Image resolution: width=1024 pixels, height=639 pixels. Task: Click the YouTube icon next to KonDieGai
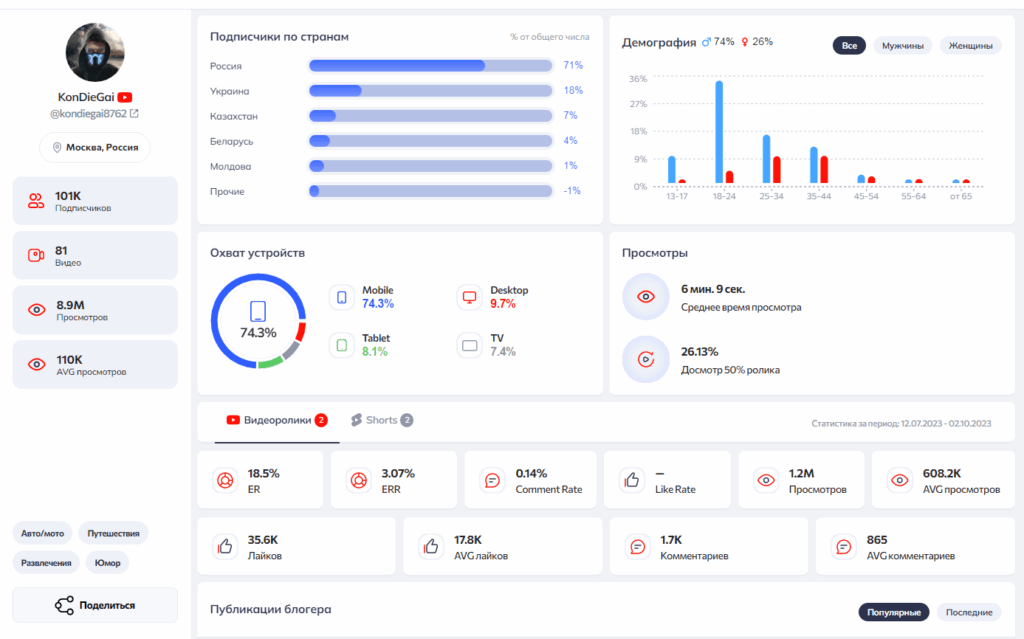click(x=125, y=97)
